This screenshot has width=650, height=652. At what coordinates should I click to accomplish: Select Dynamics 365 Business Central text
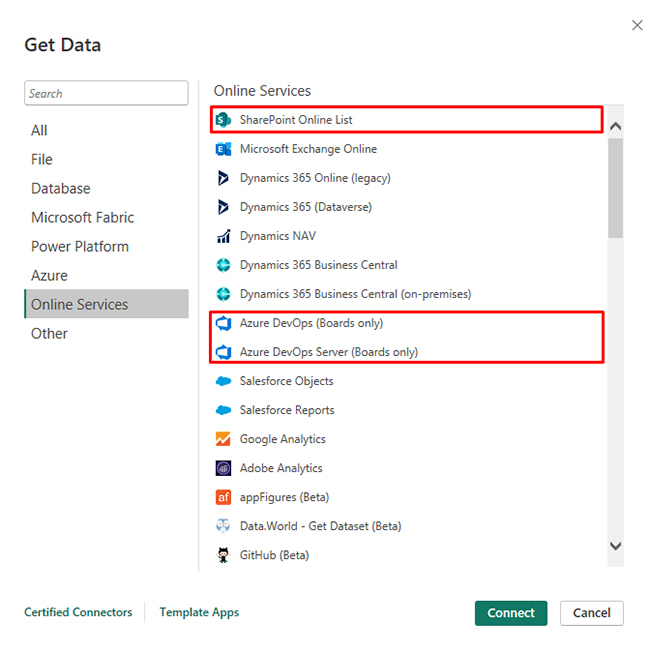(x=319, y=265)
